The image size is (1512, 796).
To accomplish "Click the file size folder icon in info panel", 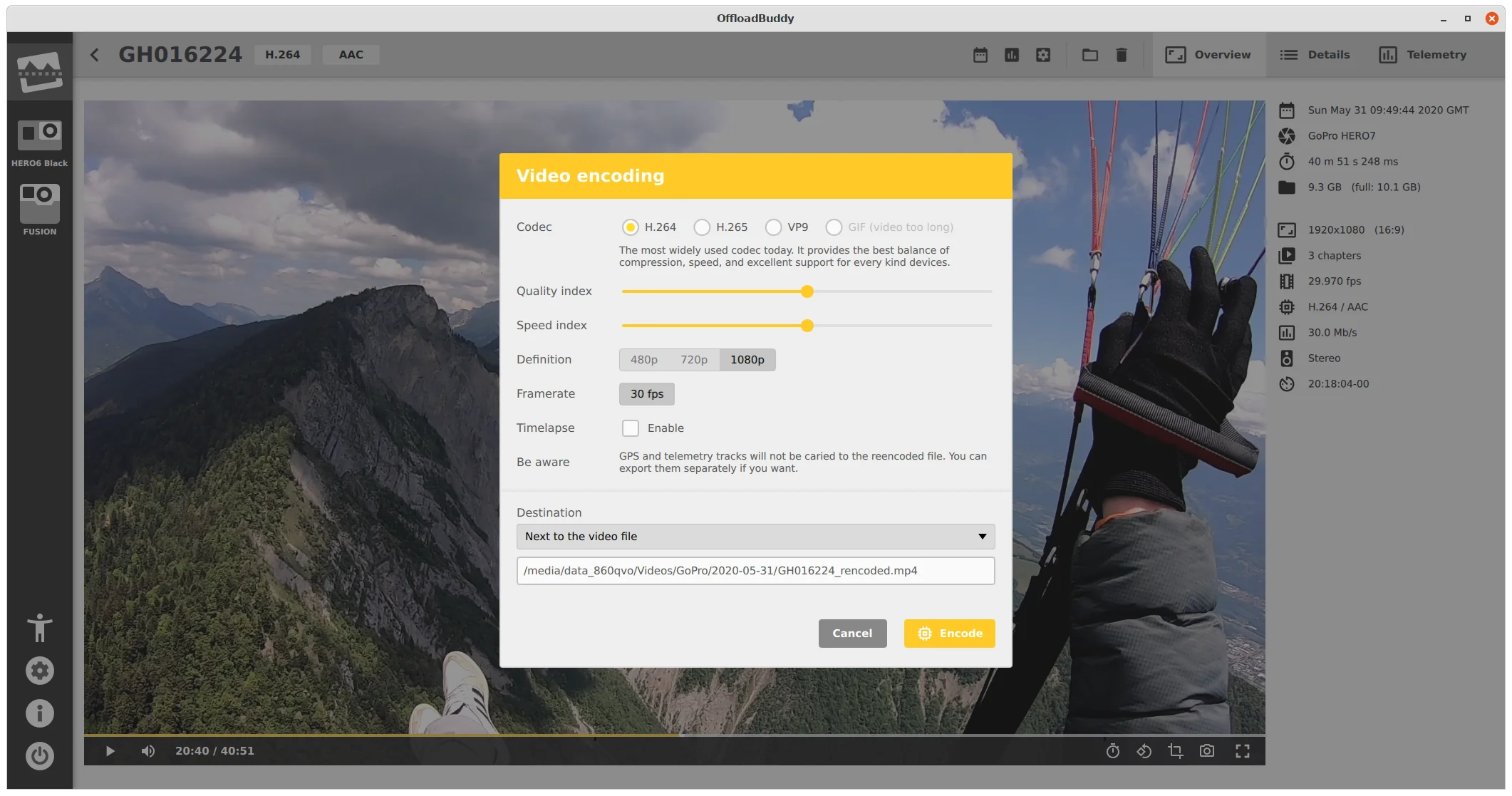I will click(x=1287, y=187).
